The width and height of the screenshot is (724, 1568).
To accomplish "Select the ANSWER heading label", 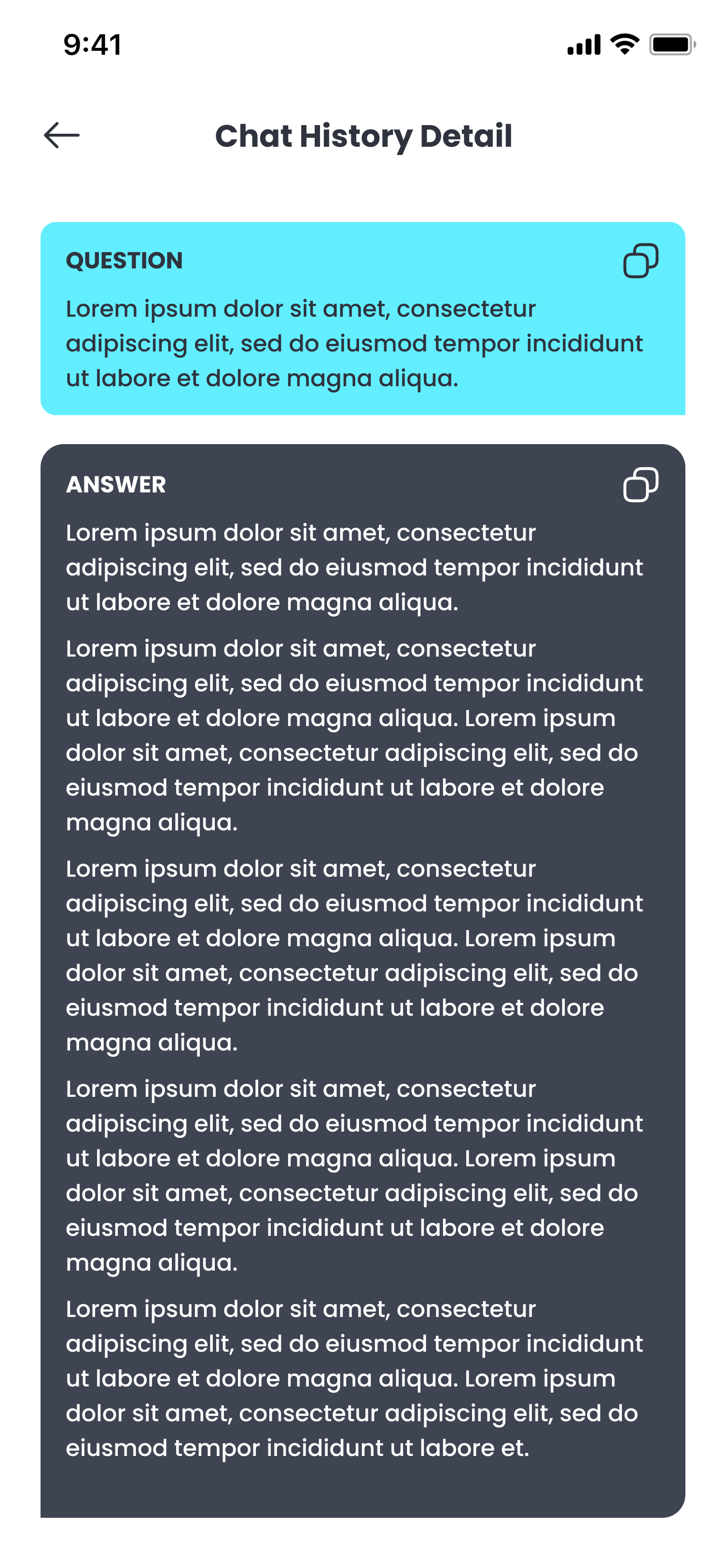I will point(115,485).
